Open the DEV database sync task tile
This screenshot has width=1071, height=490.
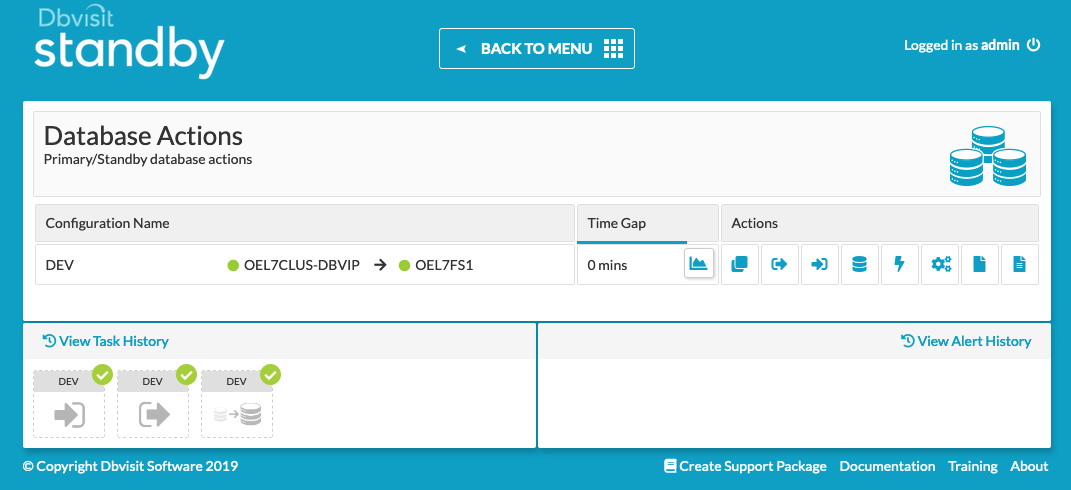tap(237, 405)
